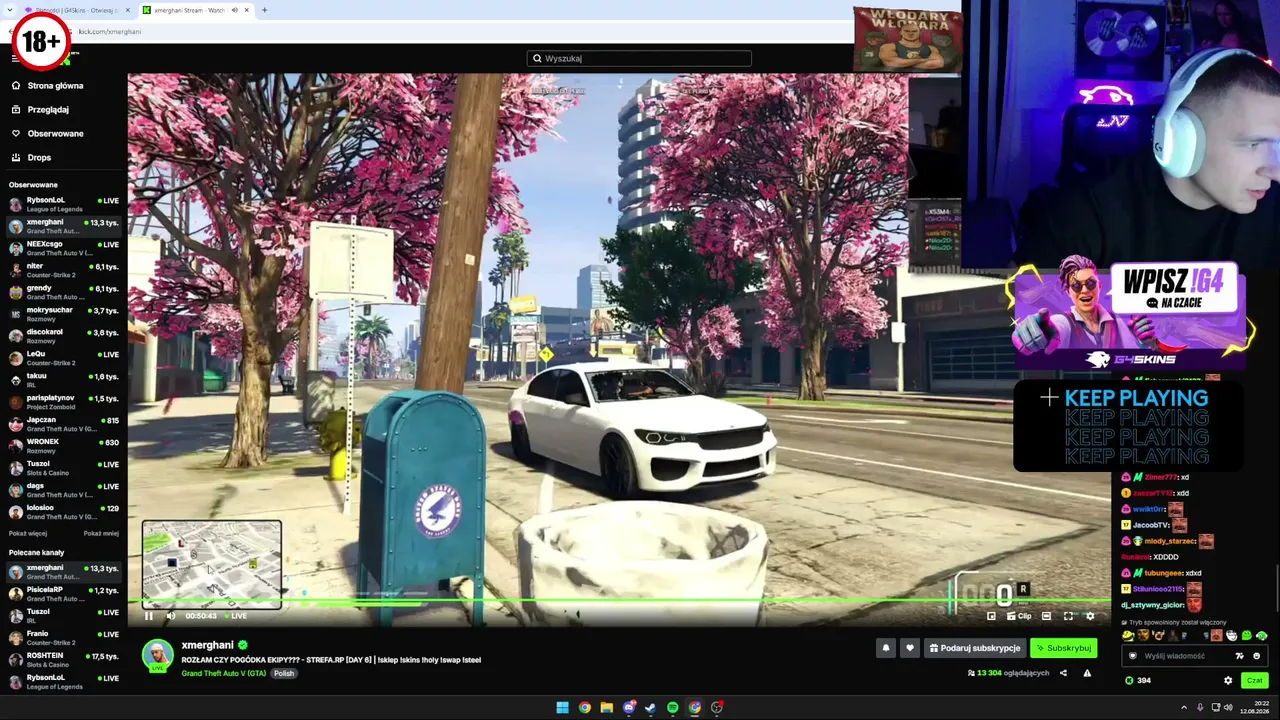The width and height of the screenshot is (1280, 720).
Task: Open RybsonLoL channel in Obserwowane list
Action: click(x=64, y=204)
